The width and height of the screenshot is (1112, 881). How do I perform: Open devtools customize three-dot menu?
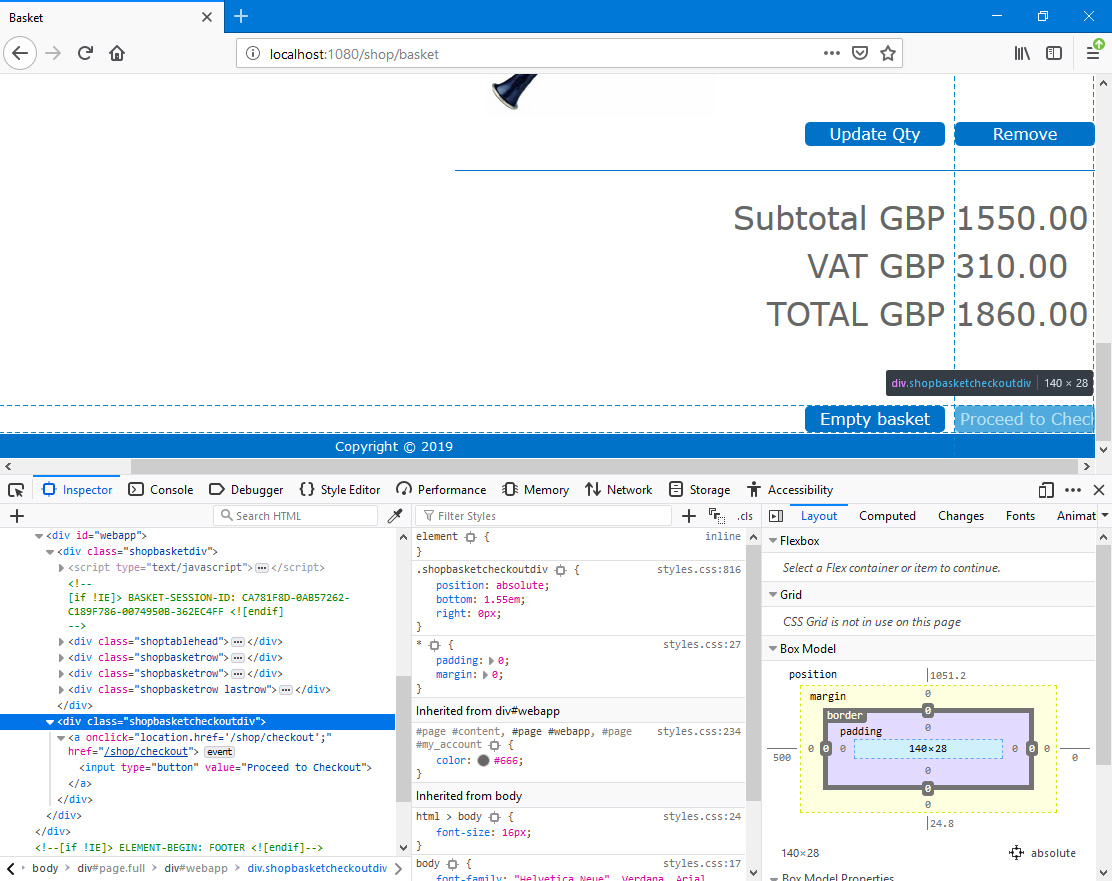click(x=1073, y=490)
